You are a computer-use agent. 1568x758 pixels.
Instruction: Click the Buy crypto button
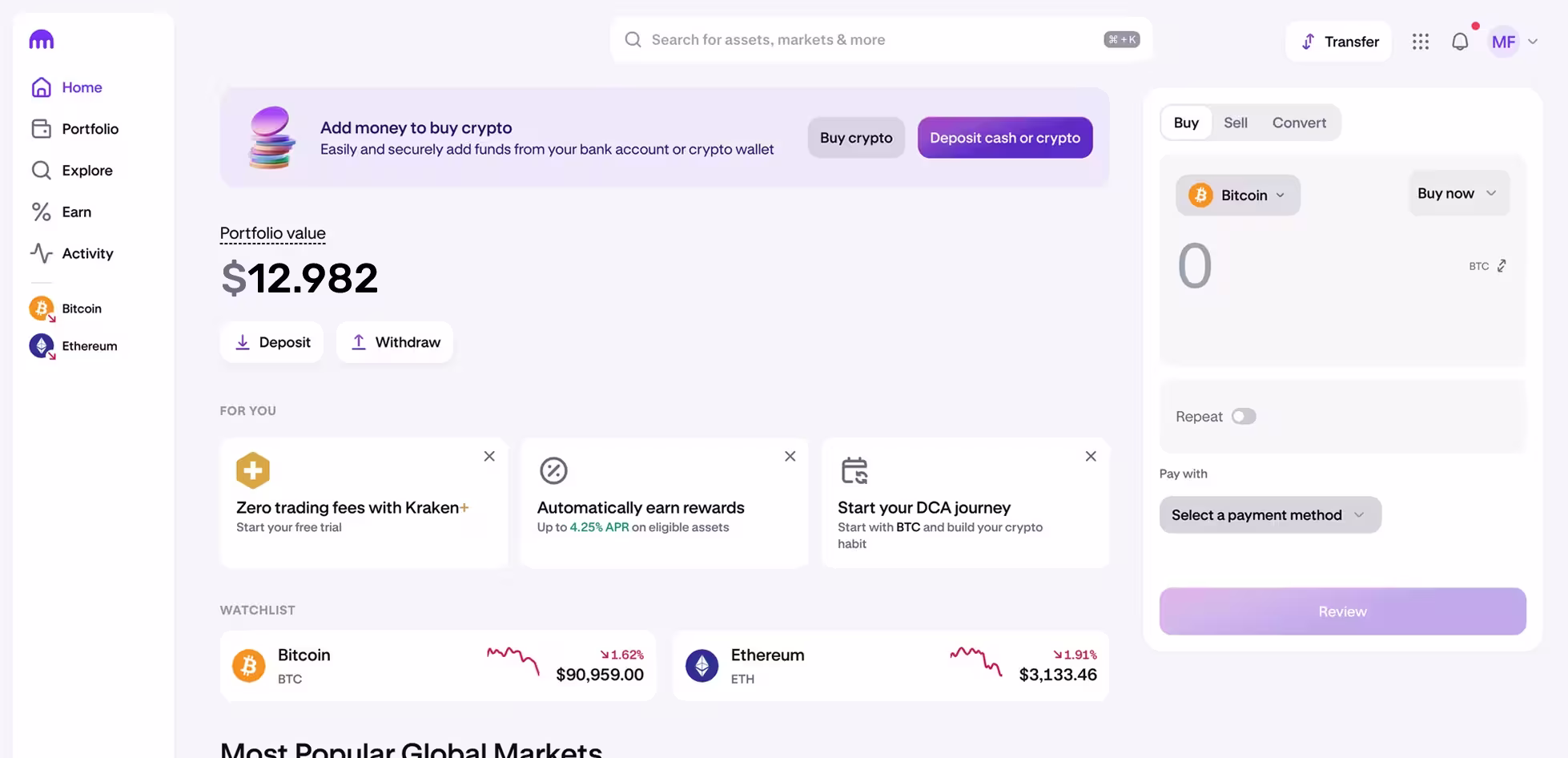(856, 138)
